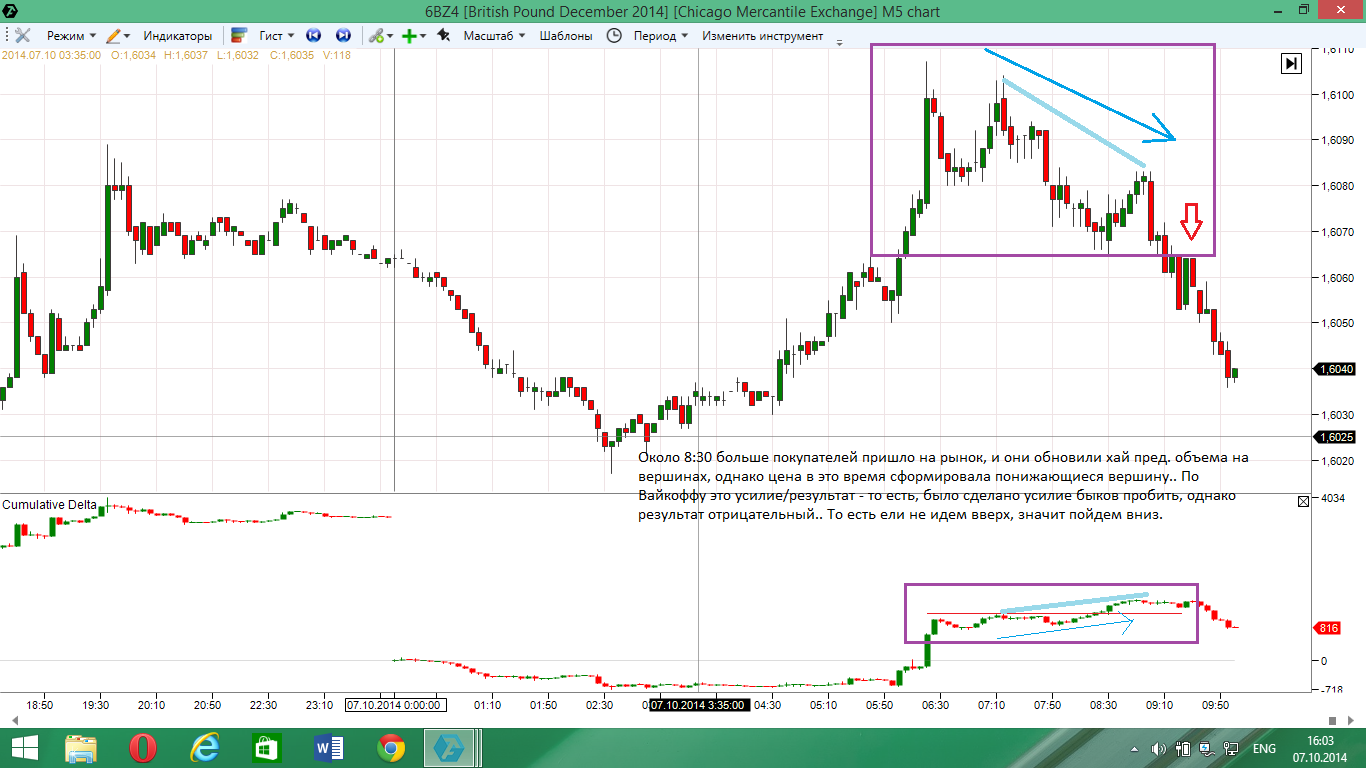Select the cursor star pointer tool

pos(443,35)
